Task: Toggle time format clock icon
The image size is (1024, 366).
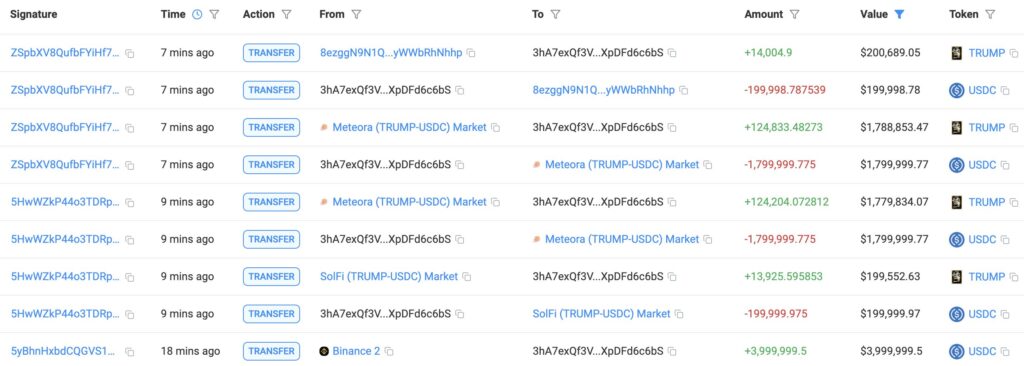Action: coord(197,14)
